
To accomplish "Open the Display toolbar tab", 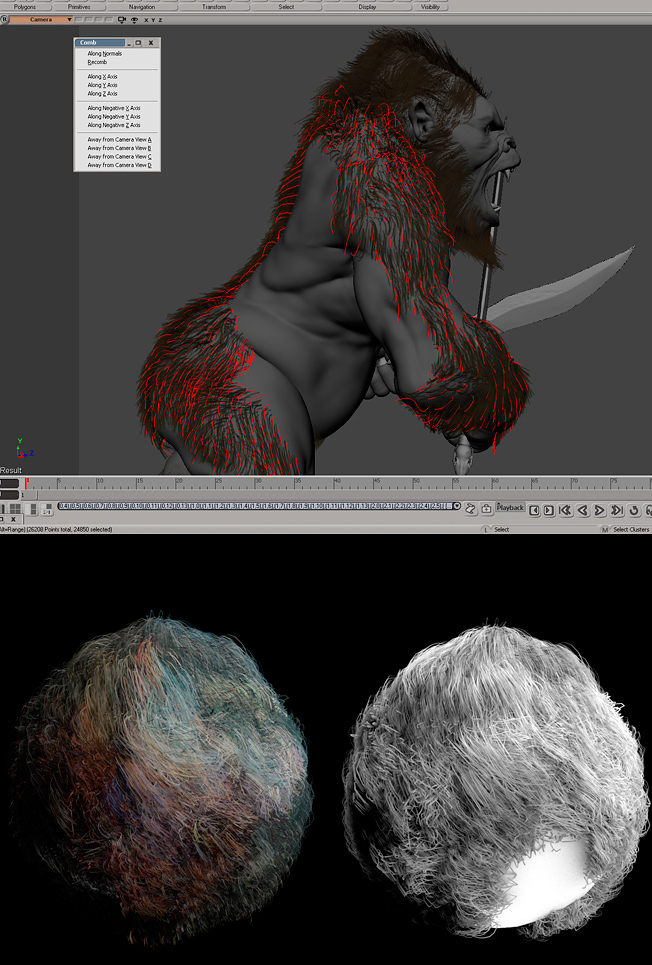I will click(367, 6).
